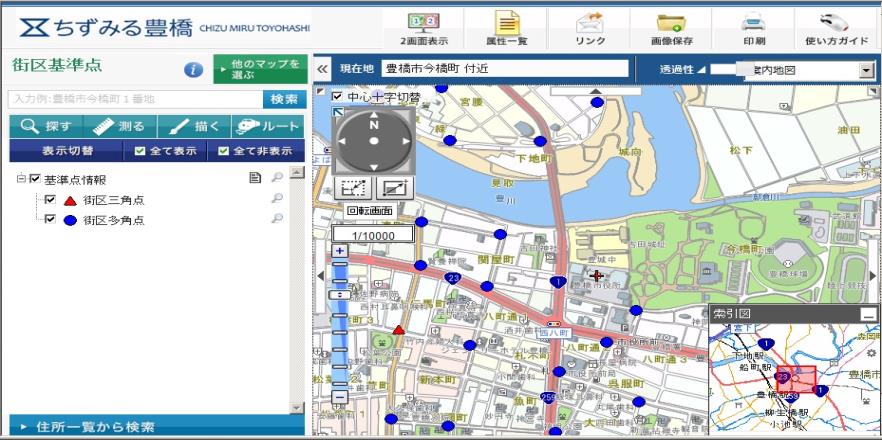Open the 属性一覧 attribute list

click(509, 27)
